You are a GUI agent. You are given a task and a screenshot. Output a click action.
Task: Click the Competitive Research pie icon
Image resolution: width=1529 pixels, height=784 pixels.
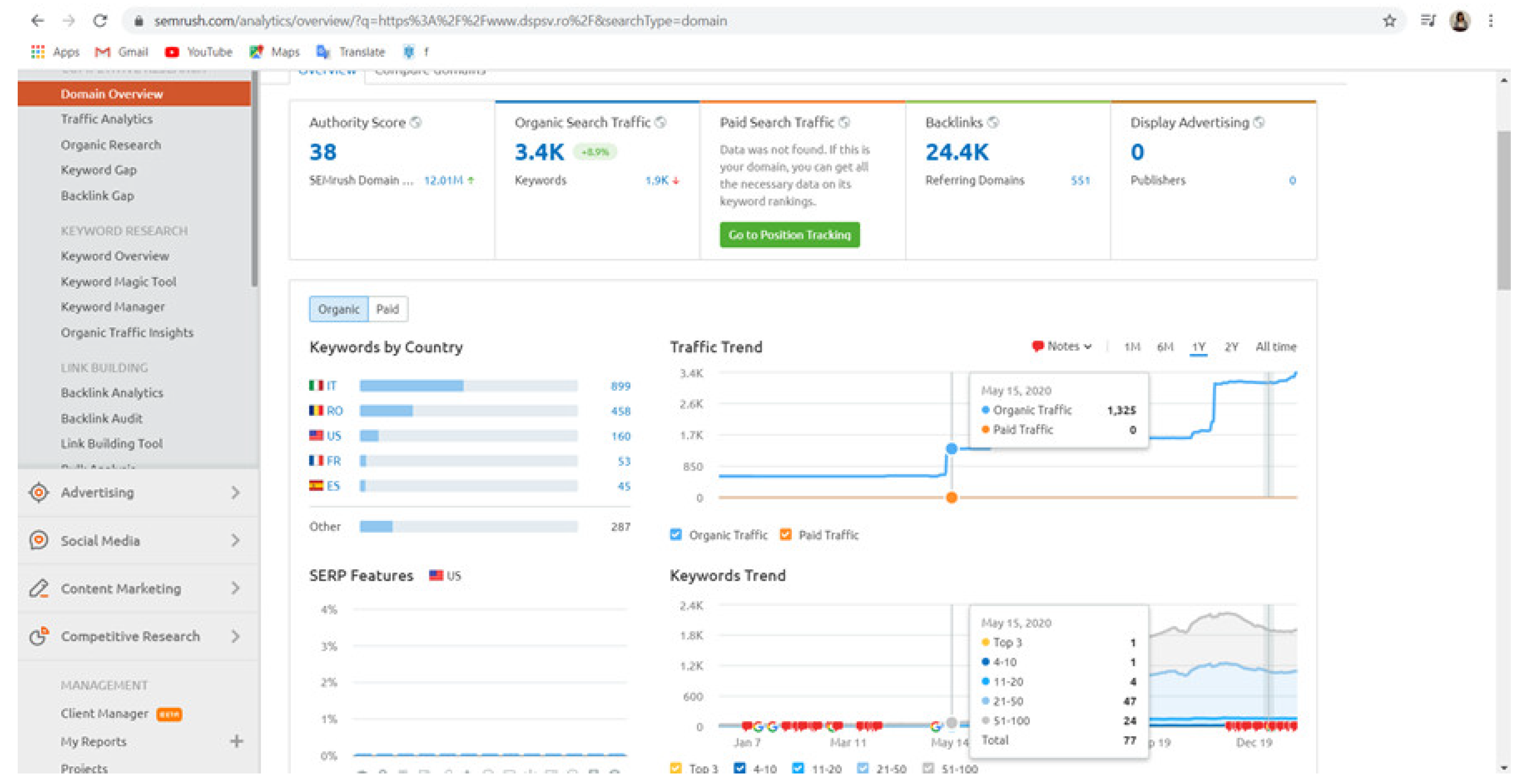tap(39, 636)
